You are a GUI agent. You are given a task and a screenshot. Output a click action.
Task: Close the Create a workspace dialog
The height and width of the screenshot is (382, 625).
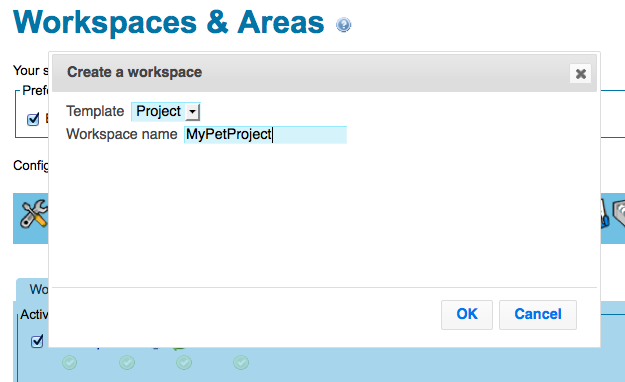click(x=580, y=73)
